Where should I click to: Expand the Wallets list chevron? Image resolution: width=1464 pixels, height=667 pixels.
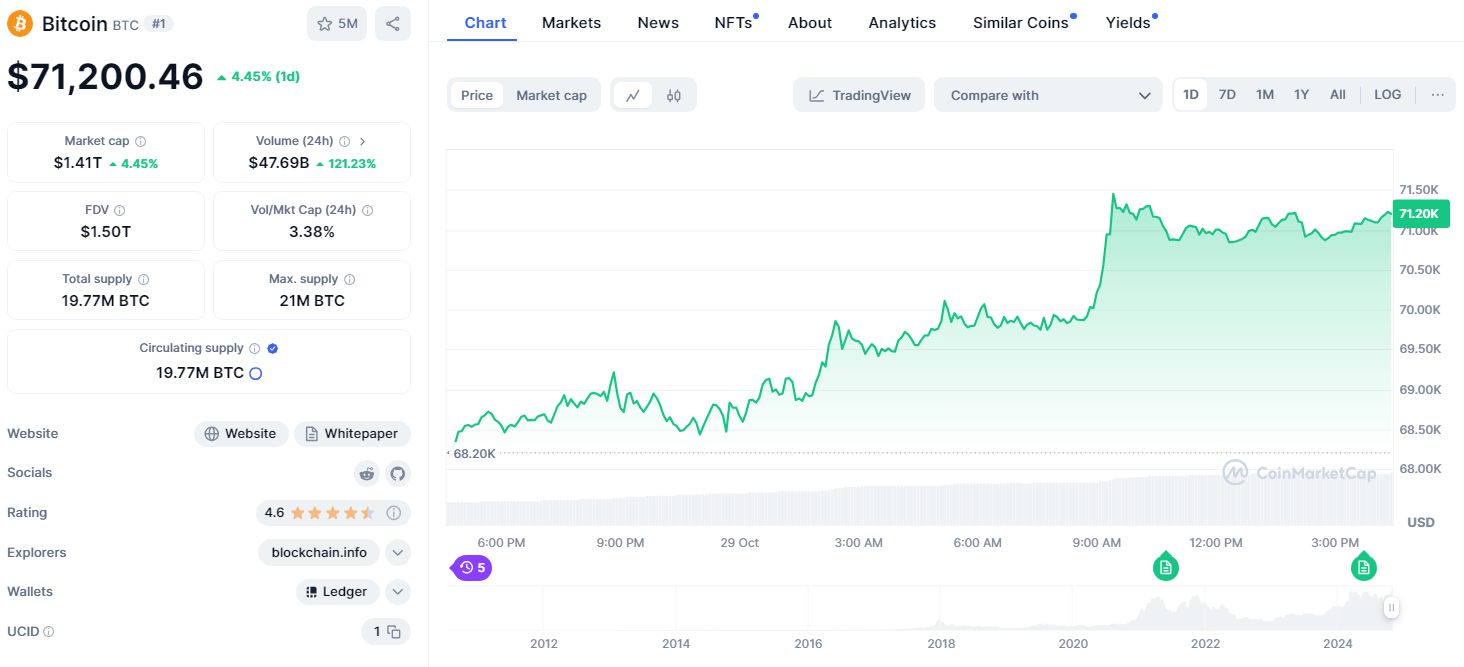[x=398, y=592]
